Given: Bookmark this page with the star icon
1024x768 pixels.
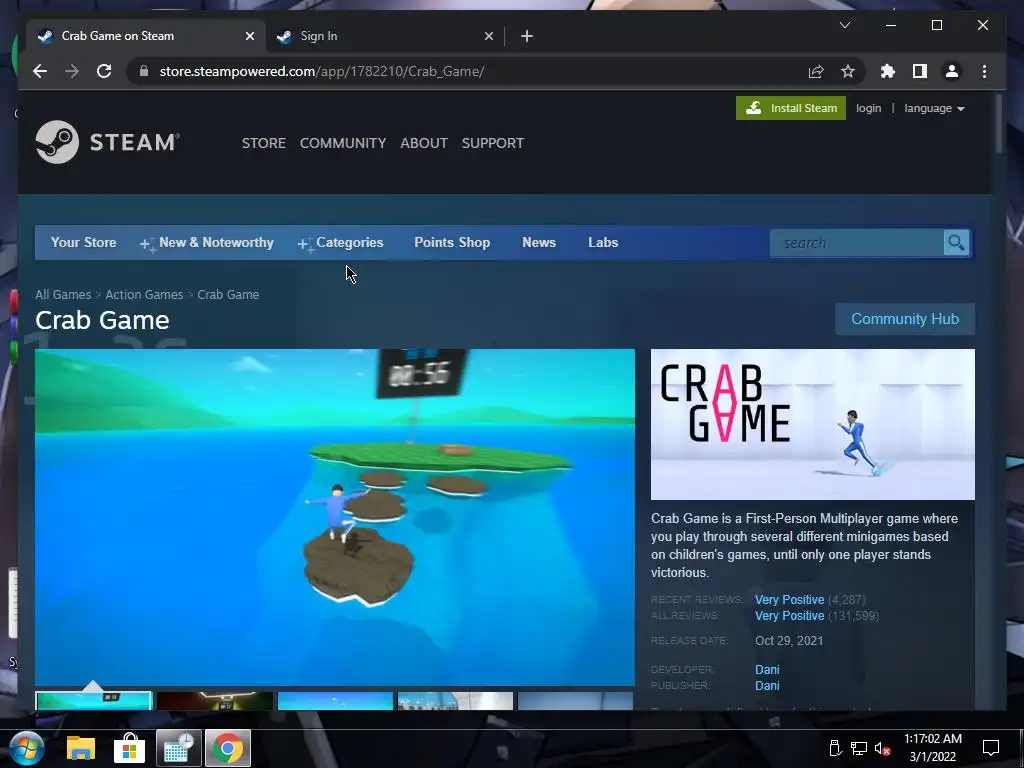Looking at the screenshot, I should [x=848, y=71].
